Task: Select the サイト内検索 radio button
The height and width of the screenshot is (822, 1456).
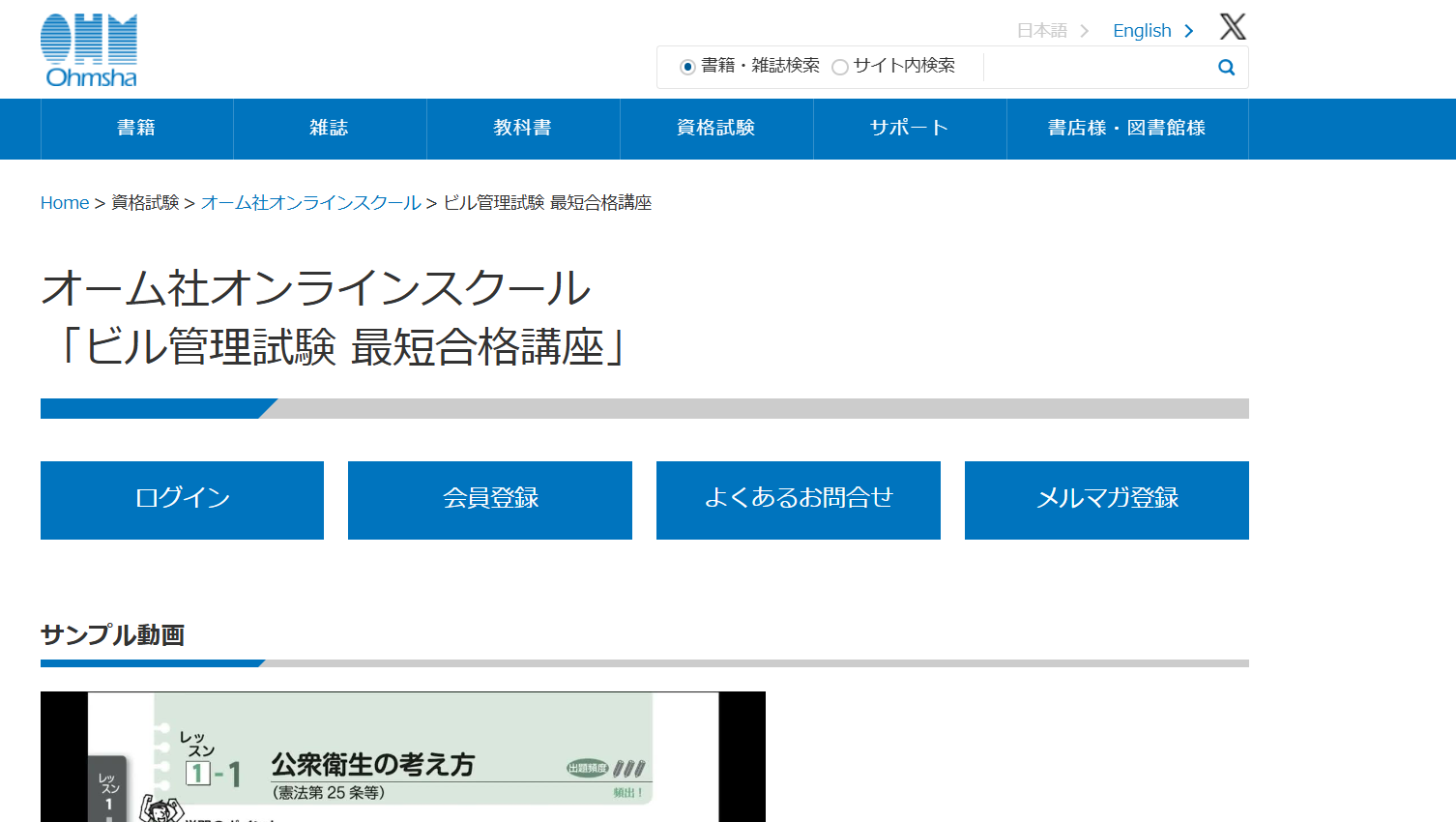Action: pyautogui.click(x=840, y=67)
